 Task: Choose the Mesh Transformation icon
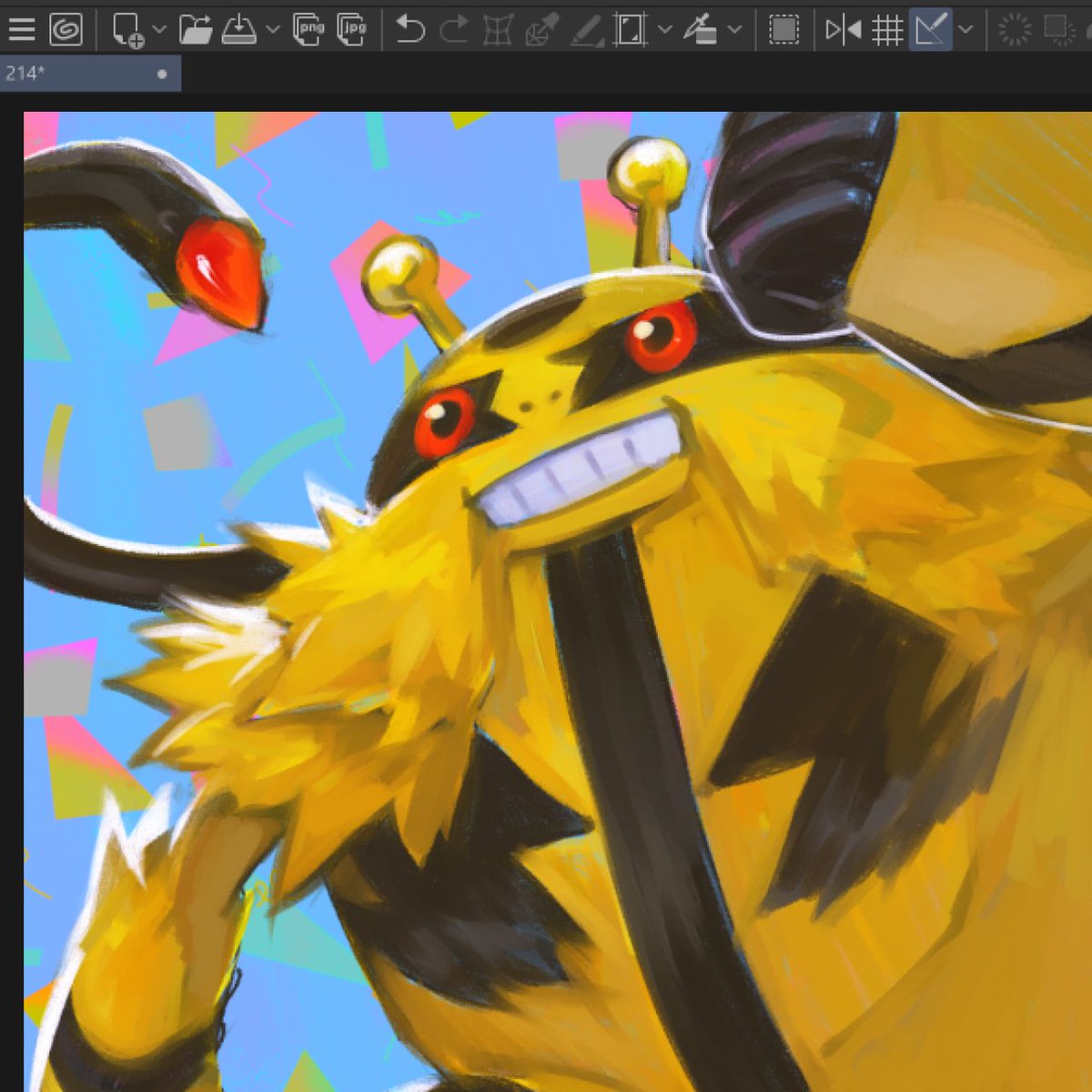(498, 30)
